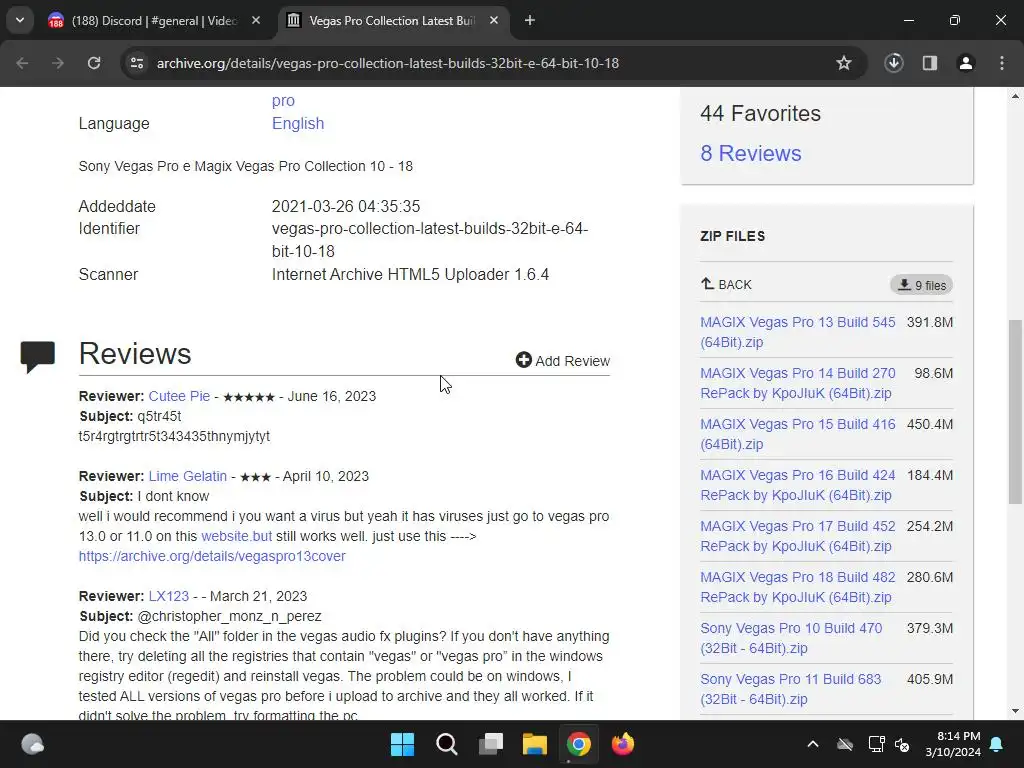Open site information icon in address bar
The height and width of the screenshot is (768, 1024).
pos(137,63)
